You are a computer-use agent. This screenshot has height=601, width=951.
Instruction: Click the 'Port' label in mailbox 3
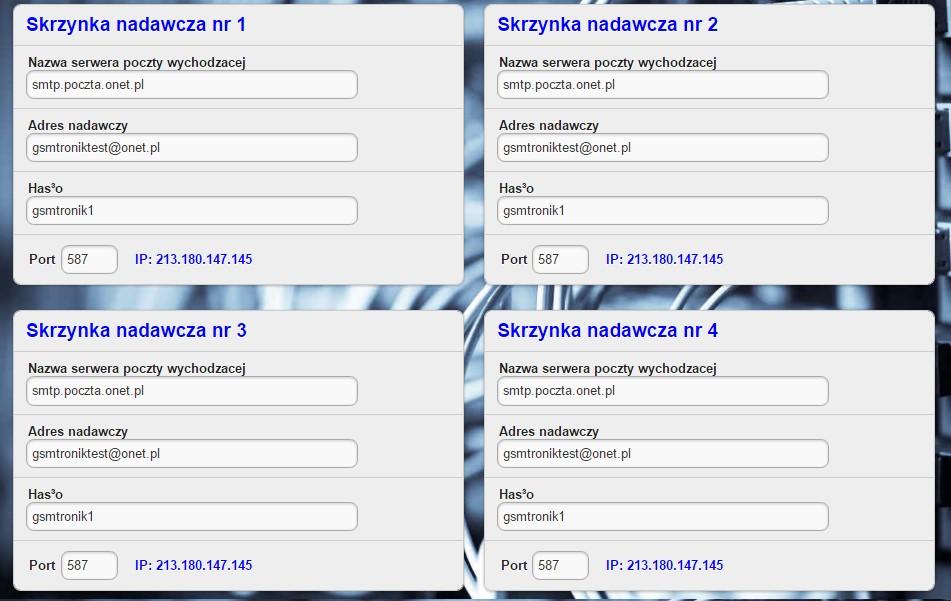(x=42, y=566)
